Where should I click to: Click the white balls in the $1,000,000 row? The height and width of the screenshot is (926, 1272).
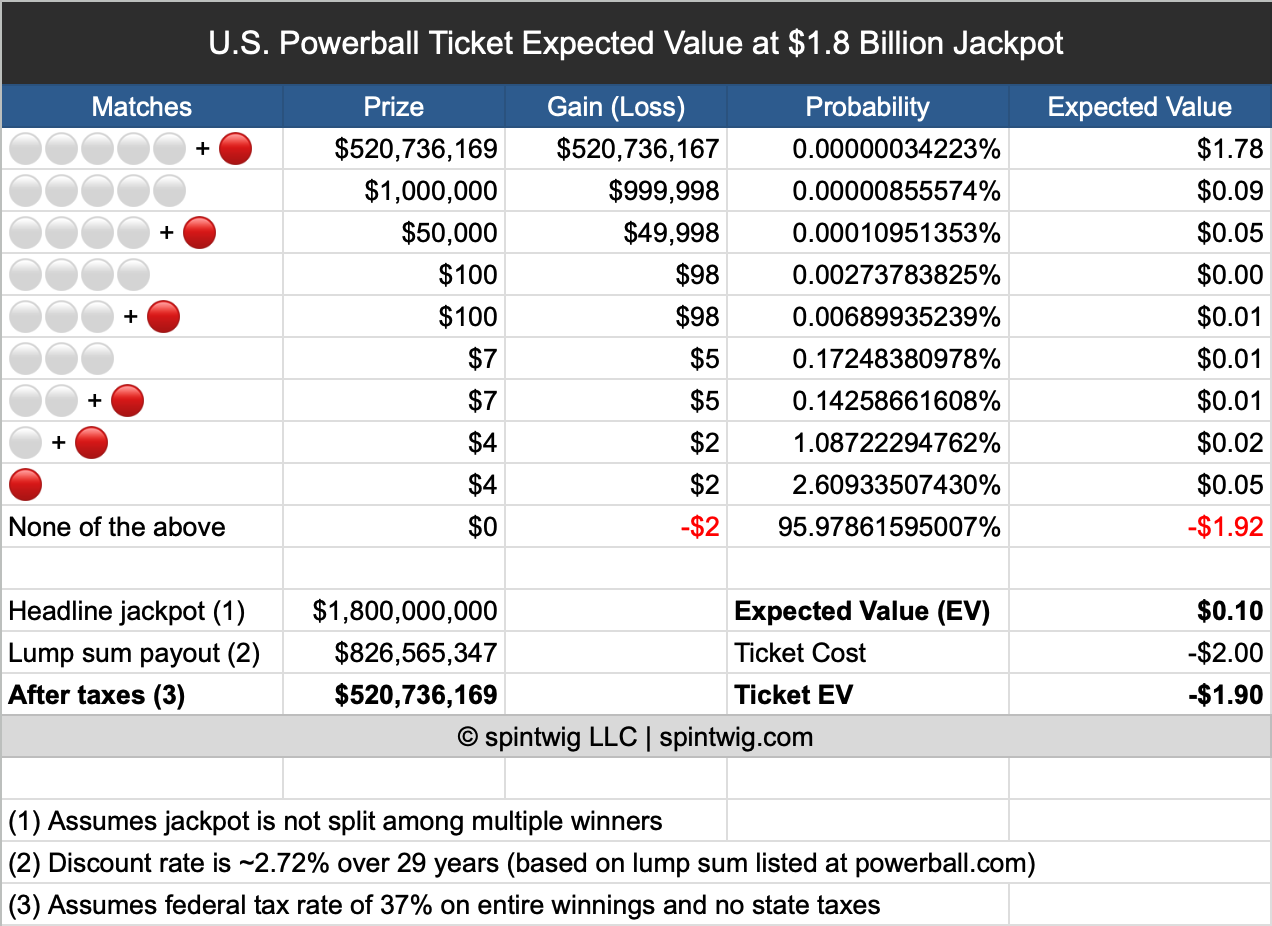click(97, 191)
